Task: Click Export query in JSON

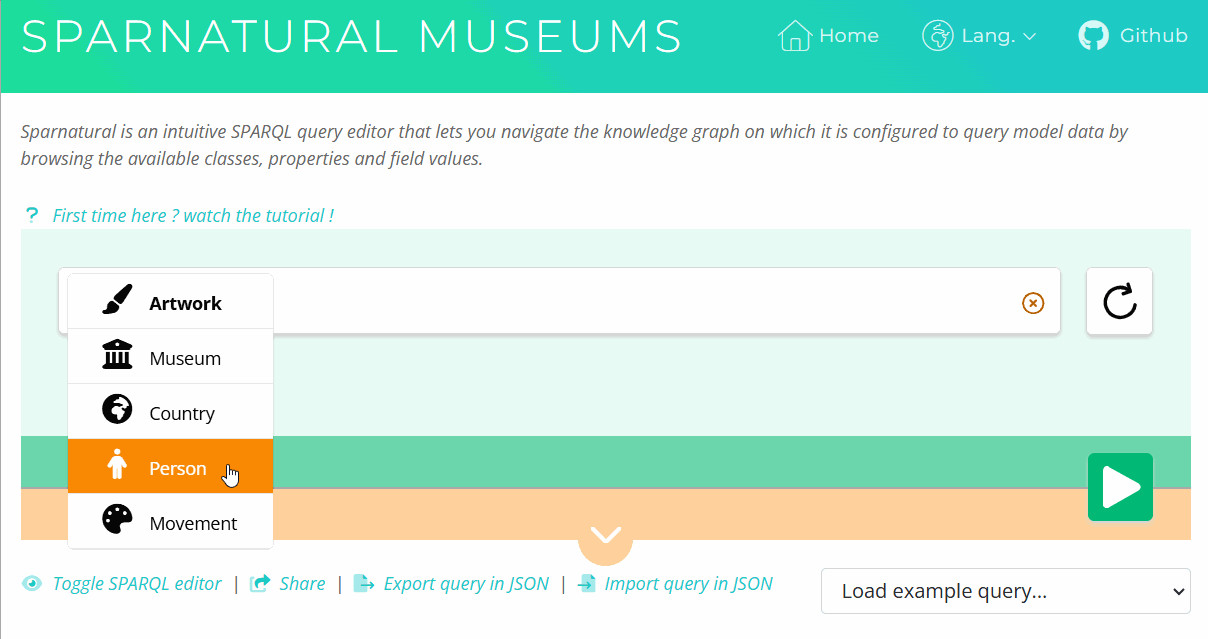Action: click(451, 584)
